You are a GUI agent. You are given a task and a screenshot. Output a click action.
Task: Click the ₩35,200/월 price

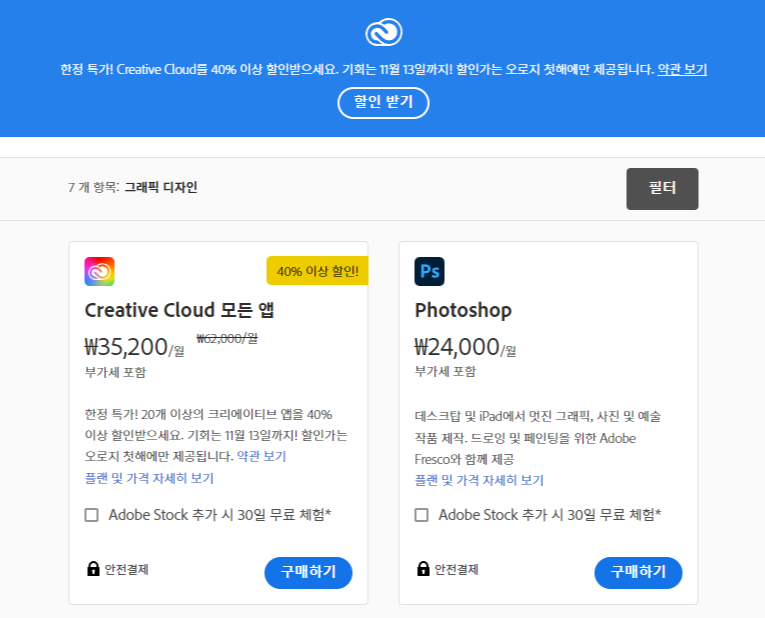click(x=135, y=347)
